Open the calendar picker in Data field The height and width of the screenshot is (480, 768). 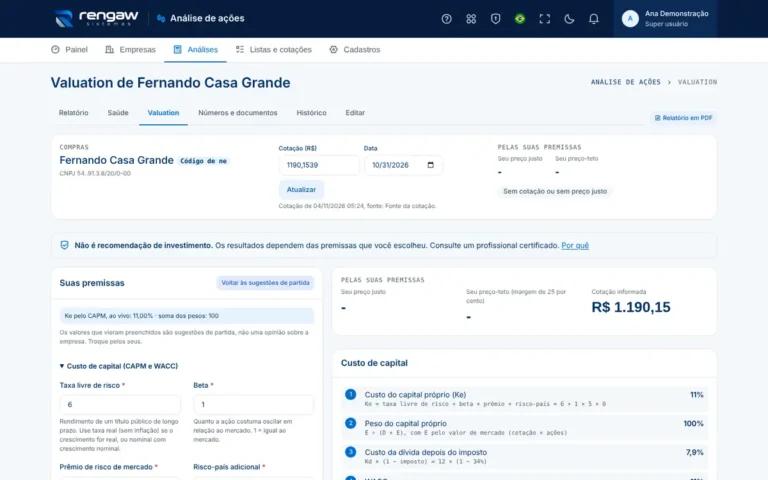(431, 165)
